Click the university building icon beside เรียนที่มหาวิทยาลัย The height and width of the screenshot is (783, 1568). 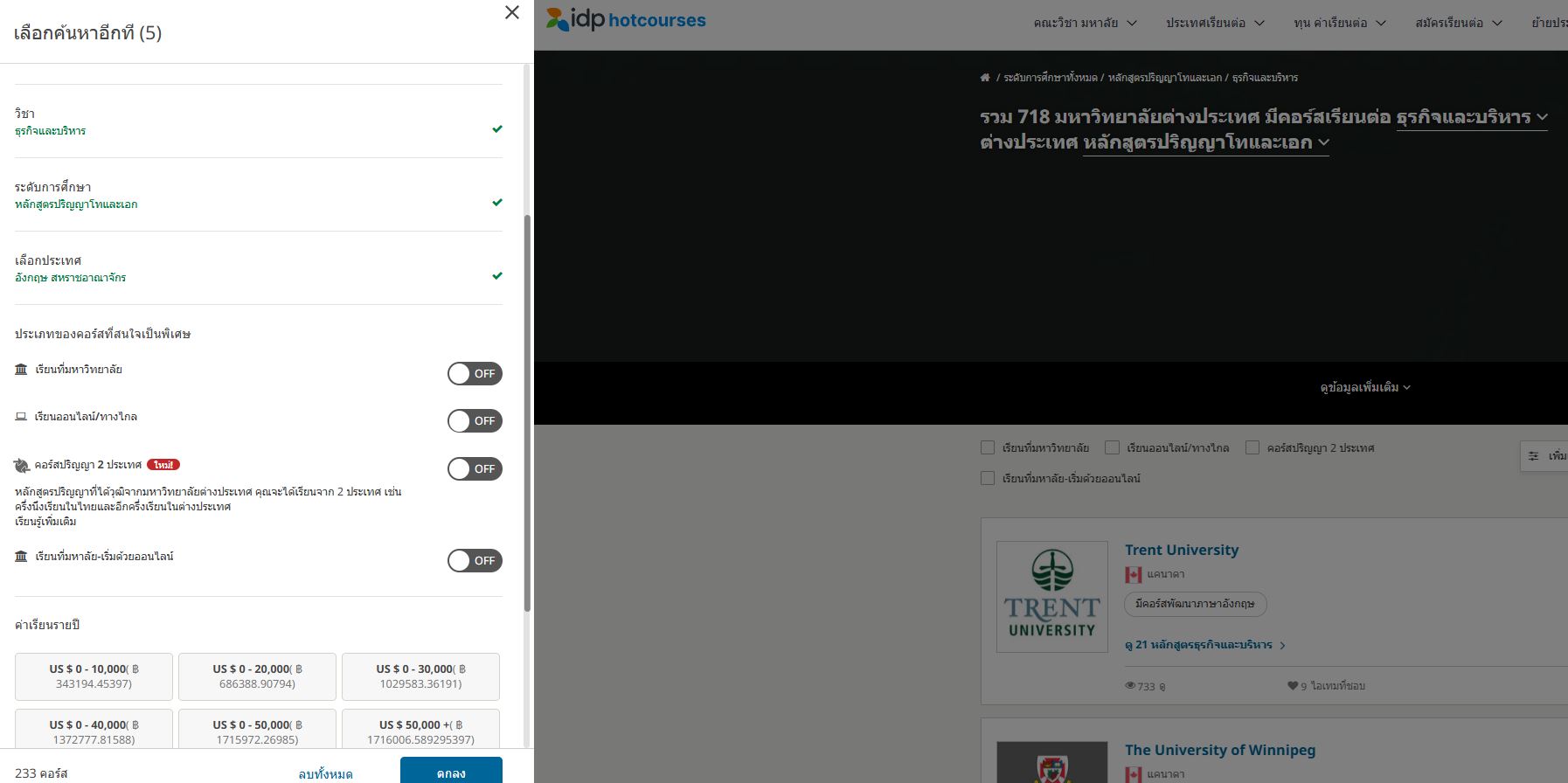point(21,370)
